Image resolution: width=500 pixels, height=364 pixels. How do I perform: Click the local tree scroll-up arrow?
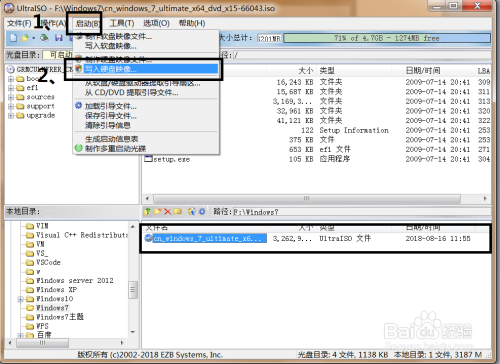click(x=133, y=227)
